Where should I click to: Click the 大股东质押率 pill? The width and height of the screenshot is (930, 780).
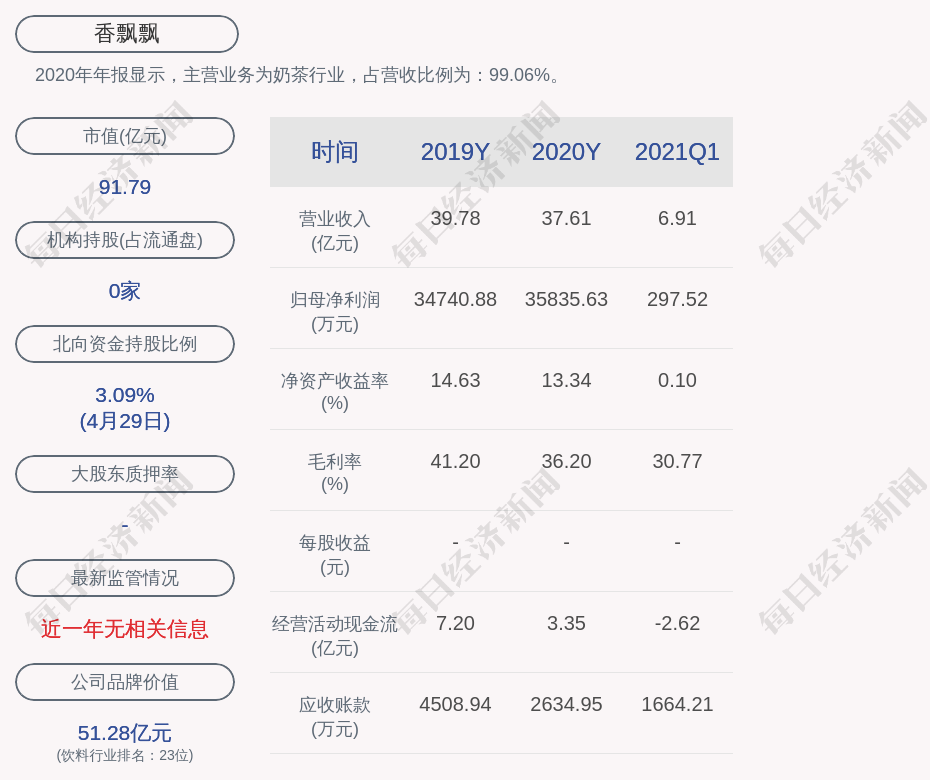125,474
